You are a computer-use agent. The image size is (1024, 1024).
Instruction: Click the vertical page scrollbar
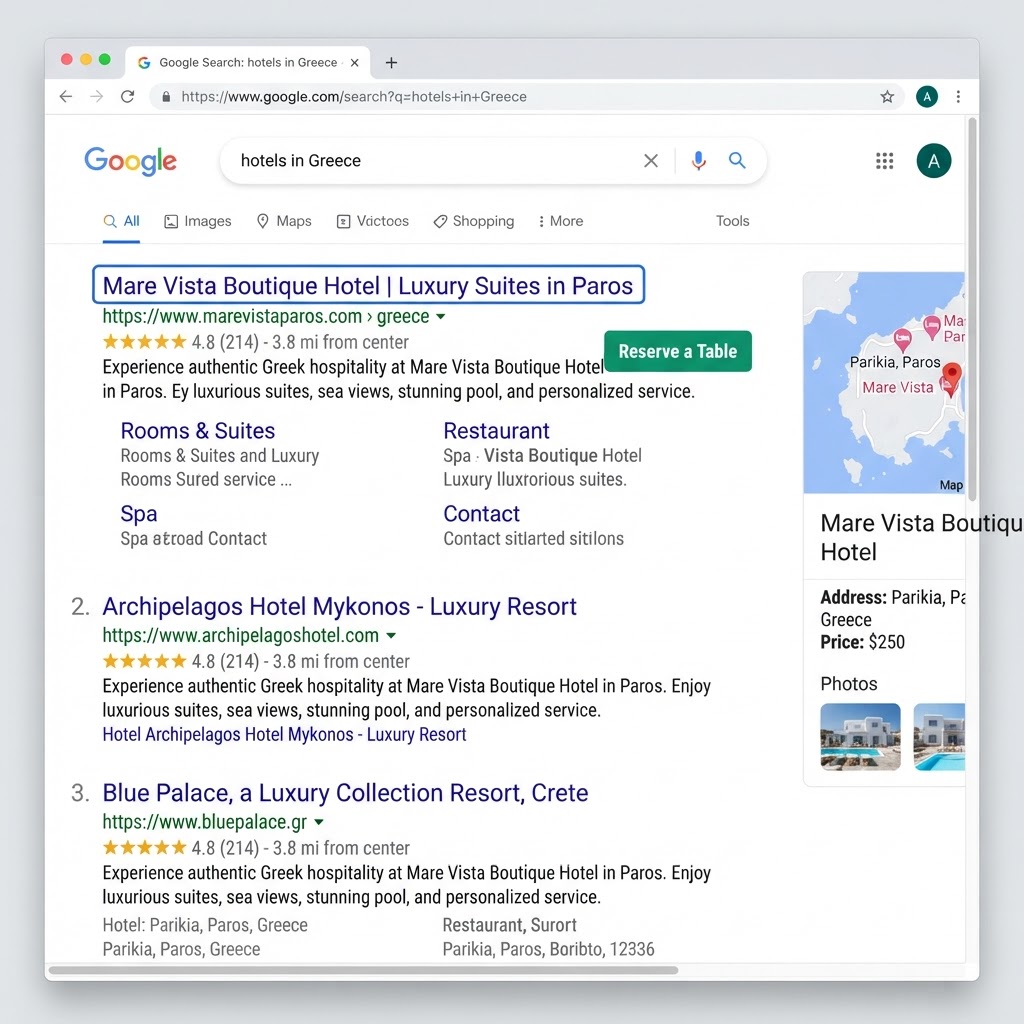coord(972,310)
